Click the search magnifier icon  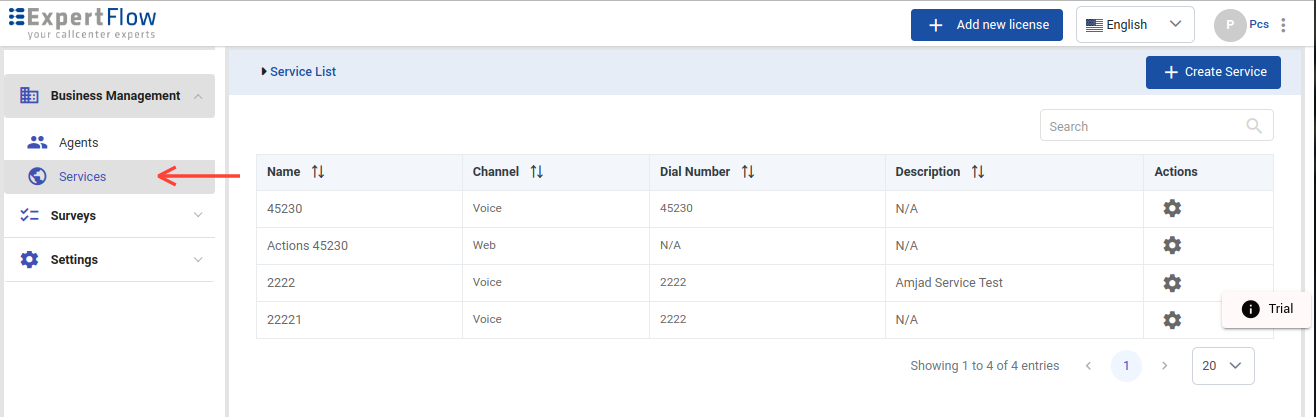coord(1254,126)
